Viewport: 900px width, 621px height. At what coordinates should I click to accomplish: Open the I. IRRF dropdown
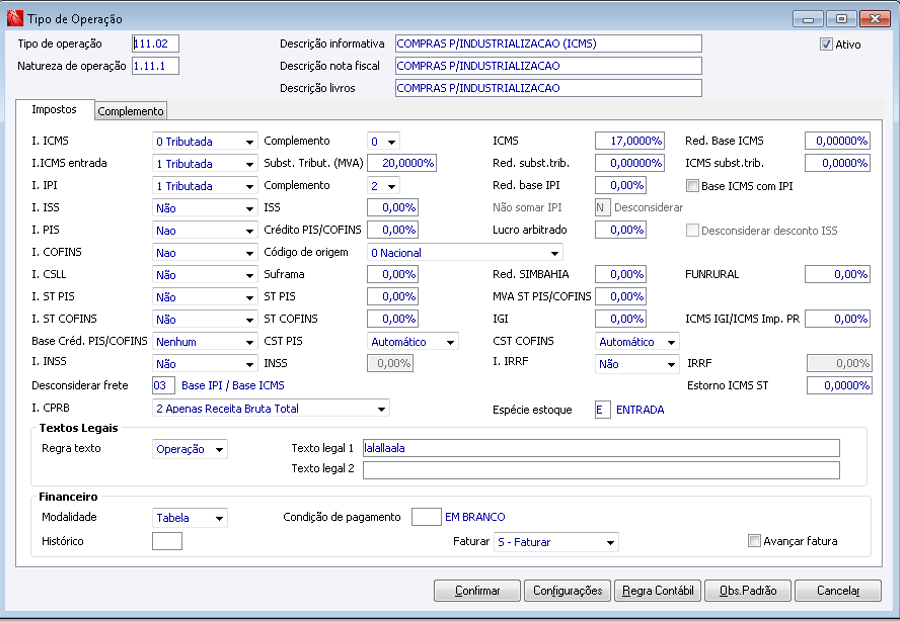point(637,364)
